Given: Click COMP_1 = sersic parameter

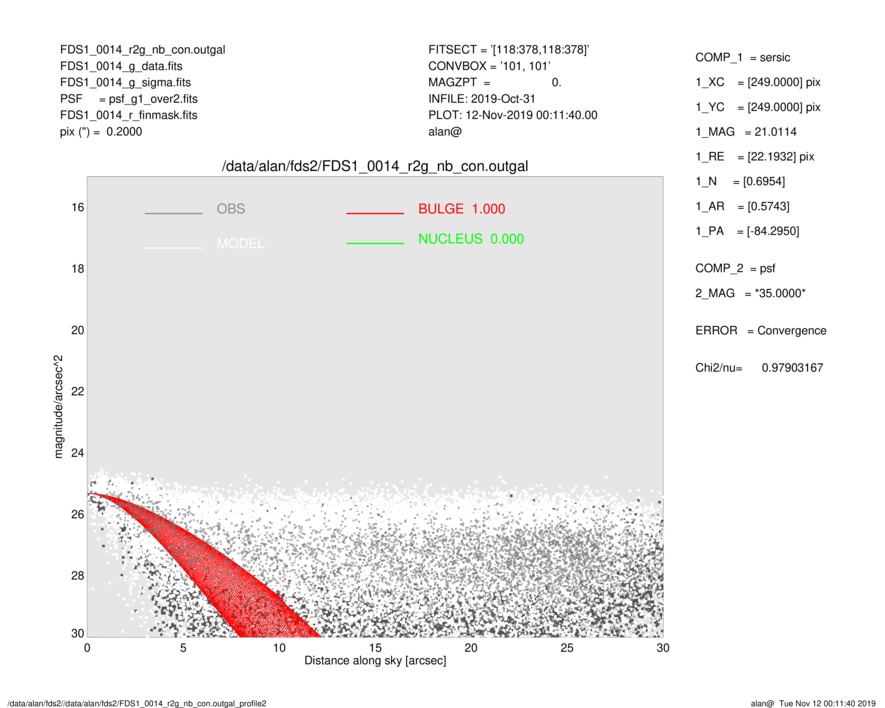Looking at the screenshot, I should [742, 58].
